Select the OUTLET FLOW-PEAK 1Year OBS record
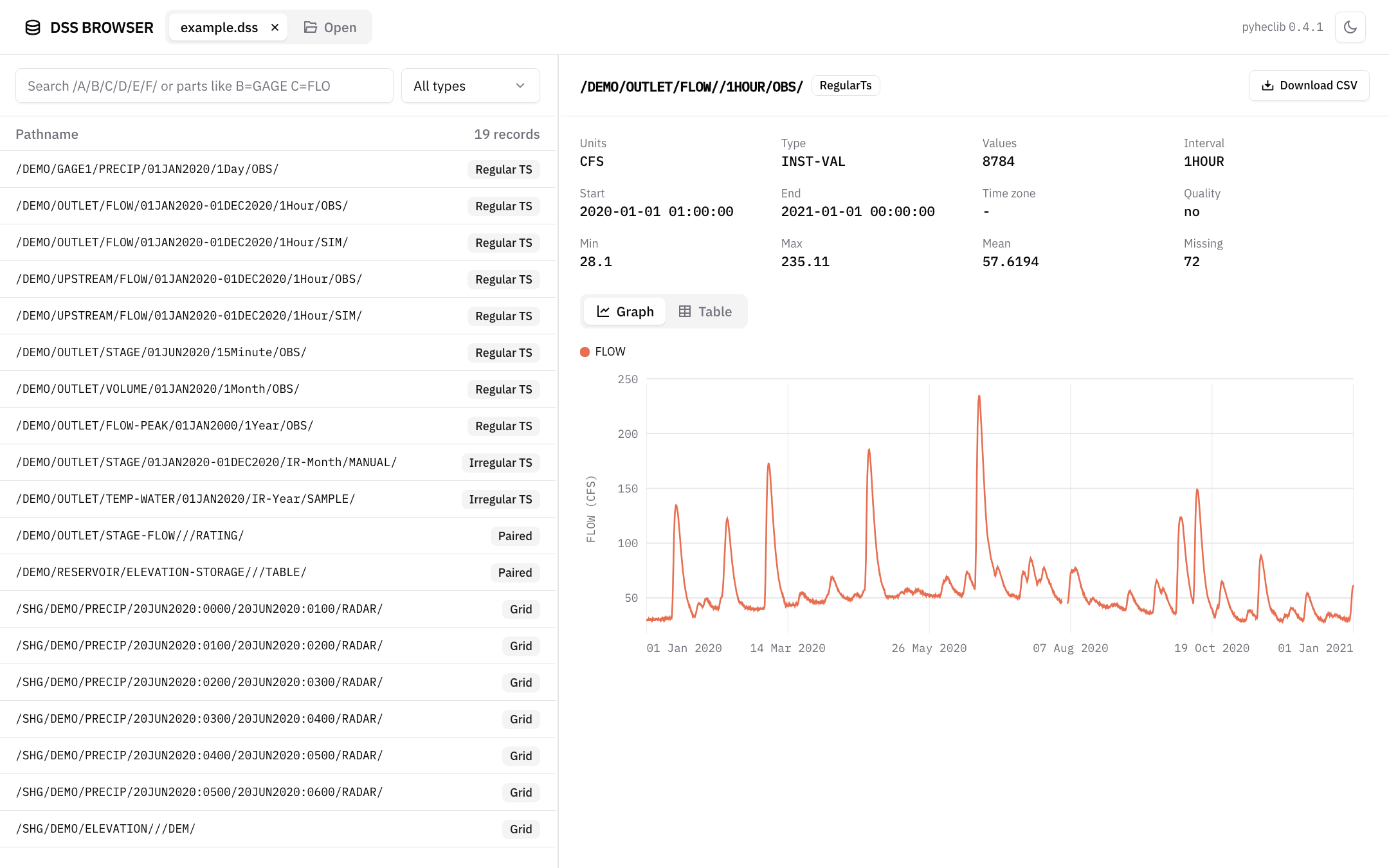1389x868 pixels. click(x=278, y=426)
